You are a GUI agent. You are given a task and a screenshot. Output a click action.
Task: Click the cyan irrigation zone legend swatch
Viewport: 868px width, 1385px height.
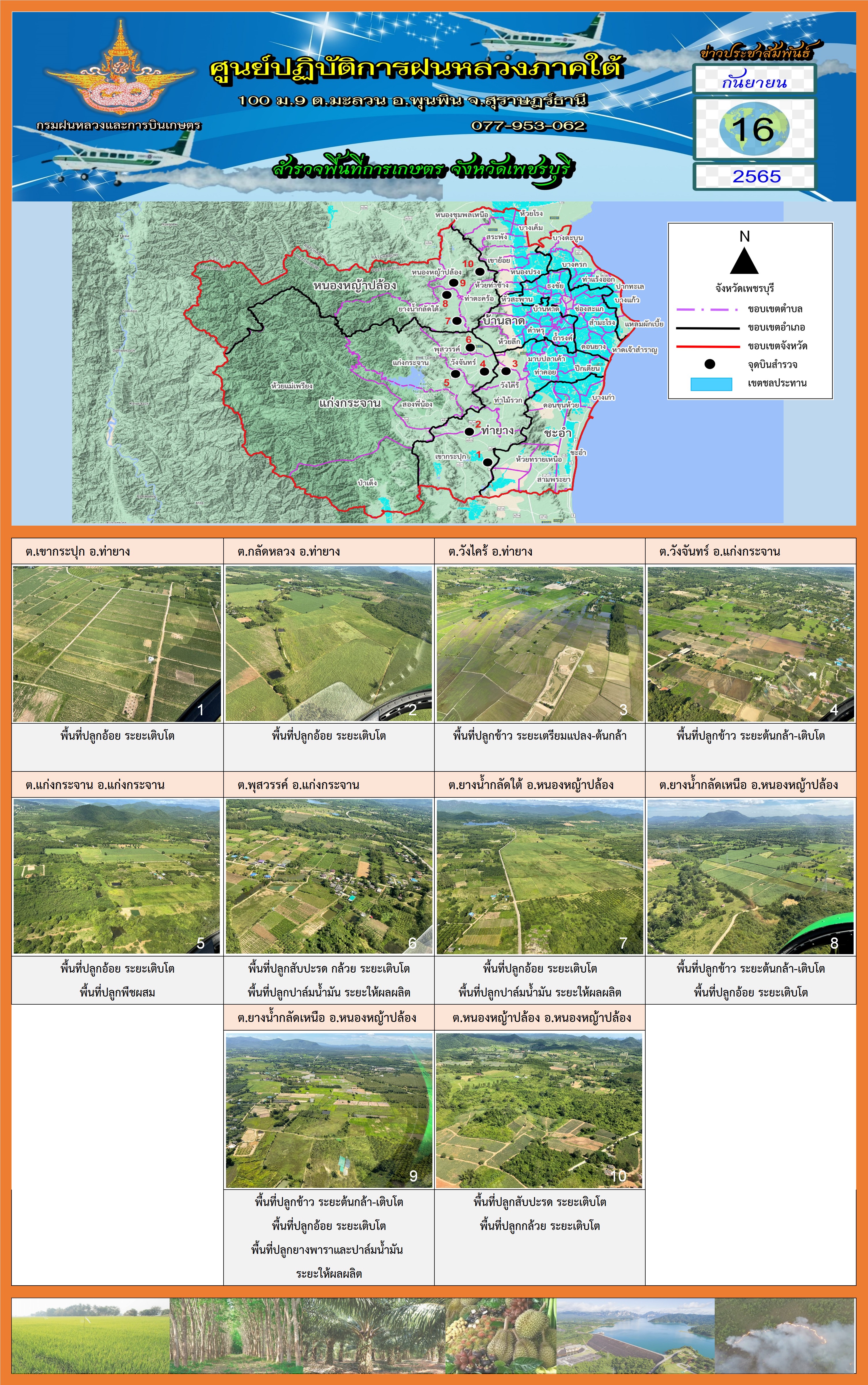tap(711, 384)
